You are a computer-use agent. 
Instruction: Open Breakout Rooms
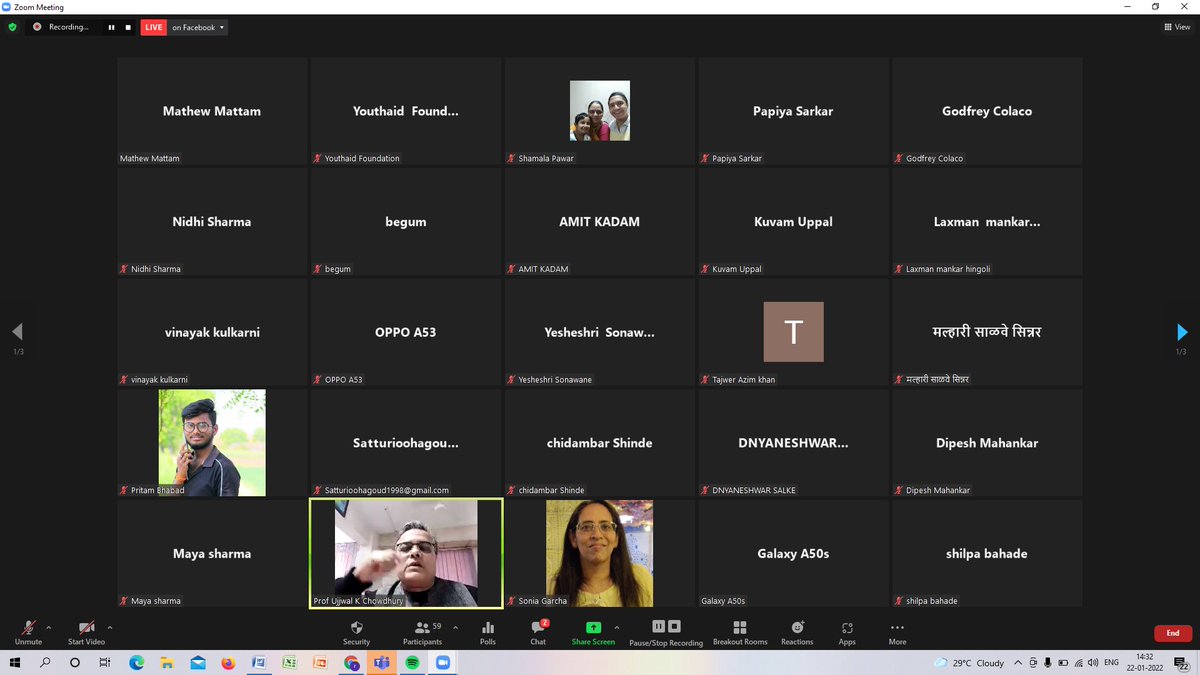coord(740,632)
